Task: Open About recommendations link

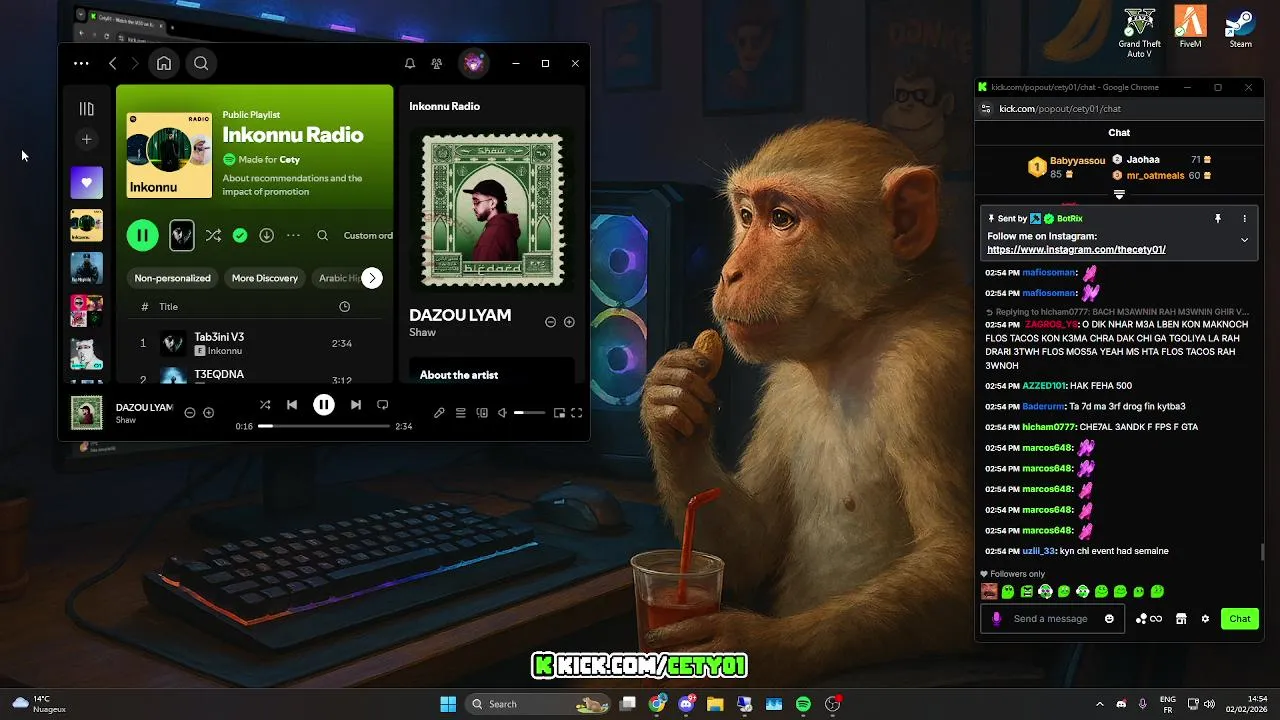Action: [x=292, y=184]
